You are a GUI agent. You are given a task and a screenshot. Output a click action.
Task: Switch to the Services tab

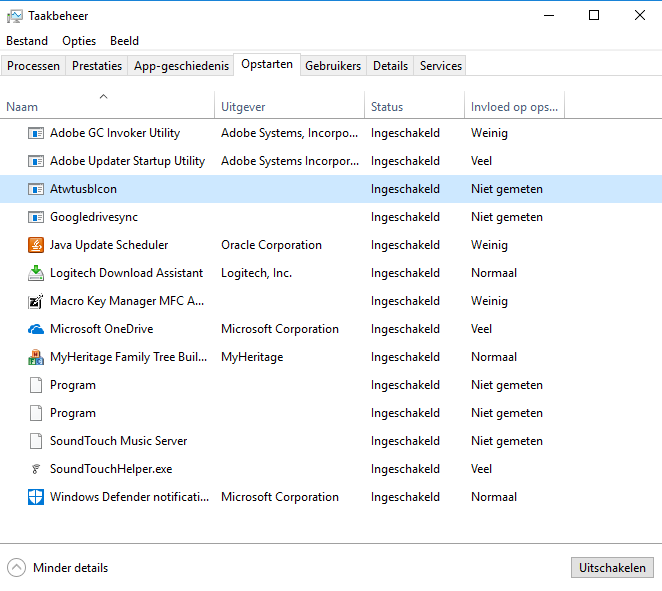pos(440,66)
